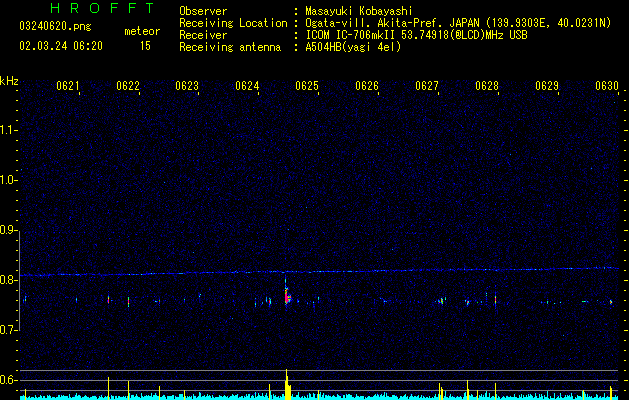Click the Receiving Location value text
This screenshot has height=400, width=629.
(x=458, y=24)
